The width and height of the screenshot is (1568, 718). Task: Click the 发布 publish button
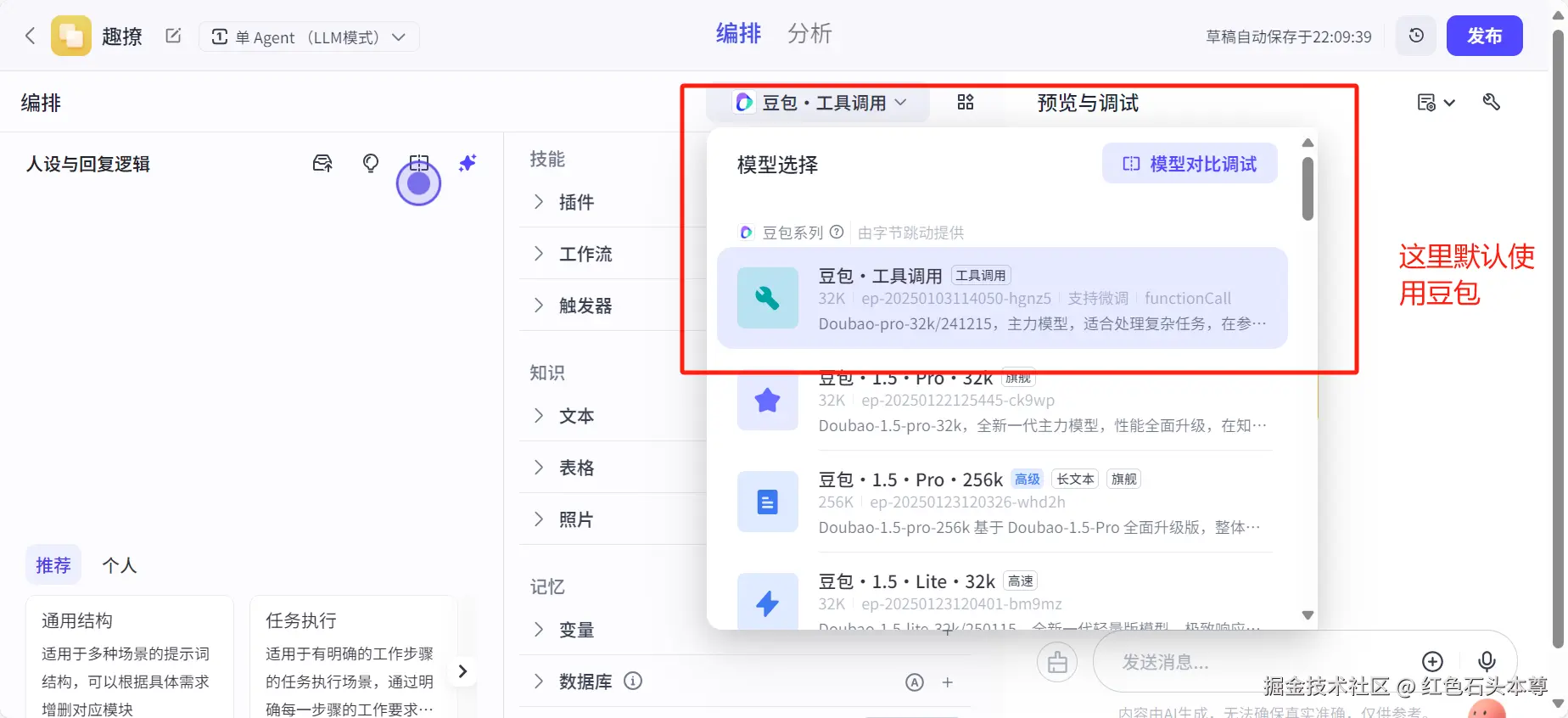pos(1484,36)
